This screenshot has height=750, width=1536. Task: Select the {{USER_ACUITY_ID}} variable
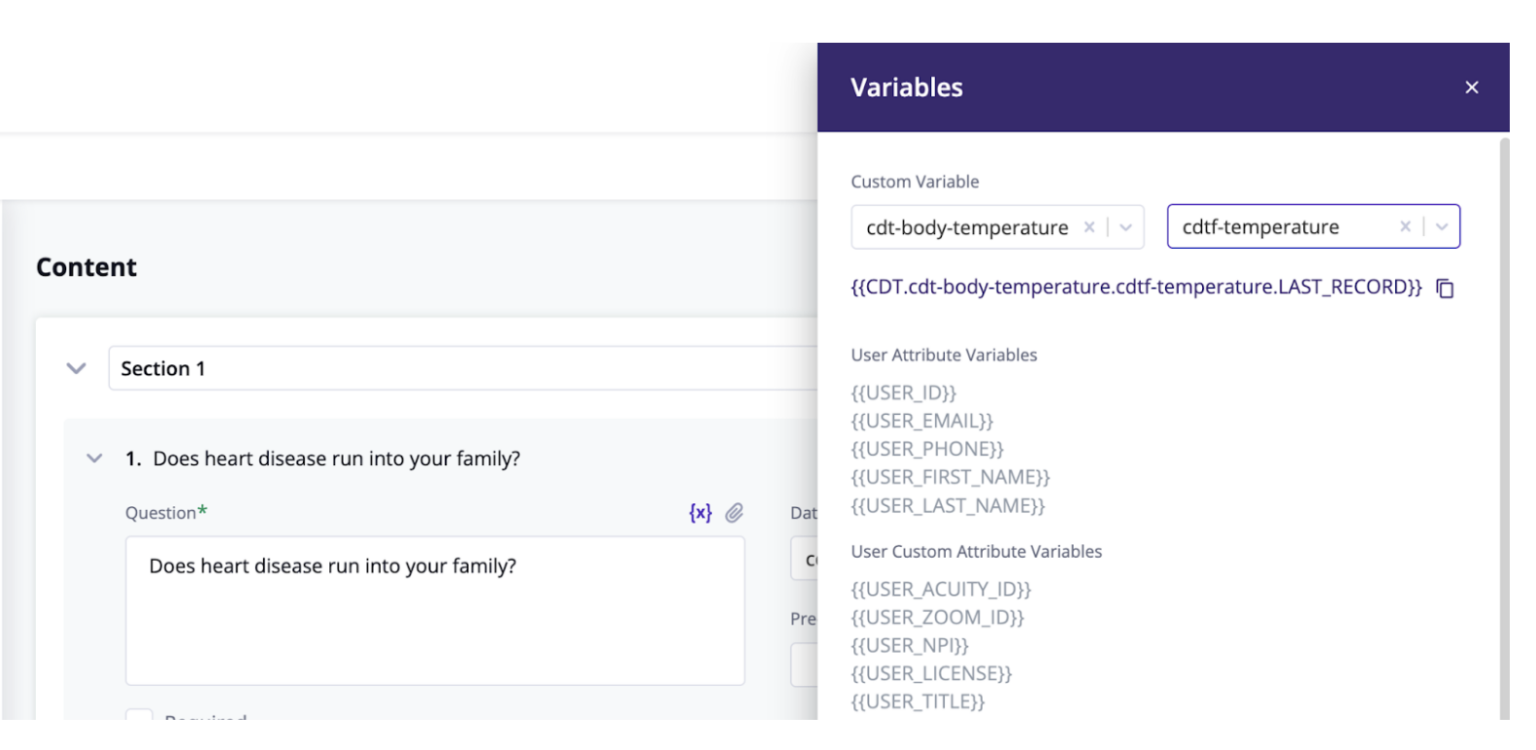940,589
